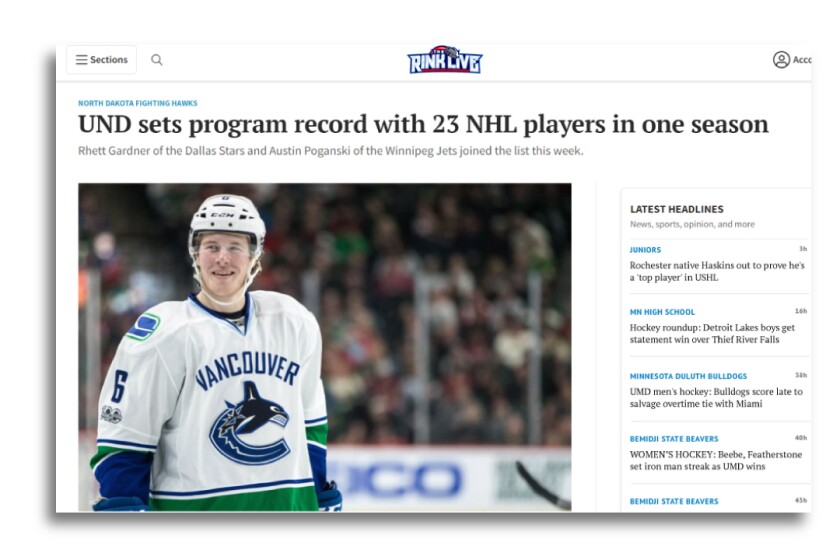This screenshot has height=560, width=840.
Task: Click the UND sets program record headline
Action: [x=423, y=124]
